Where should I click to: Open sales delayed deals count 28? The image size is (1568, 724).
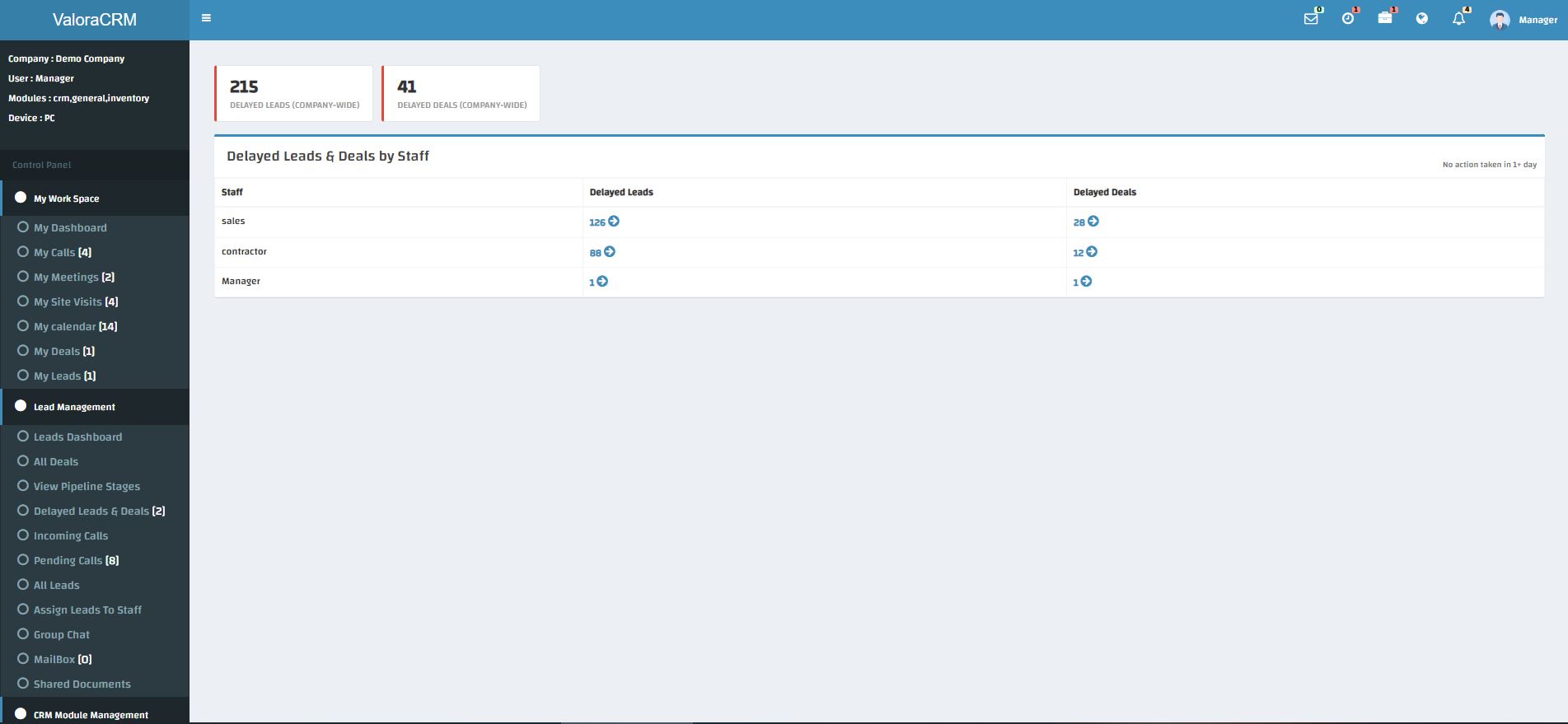pos(1079,222)
